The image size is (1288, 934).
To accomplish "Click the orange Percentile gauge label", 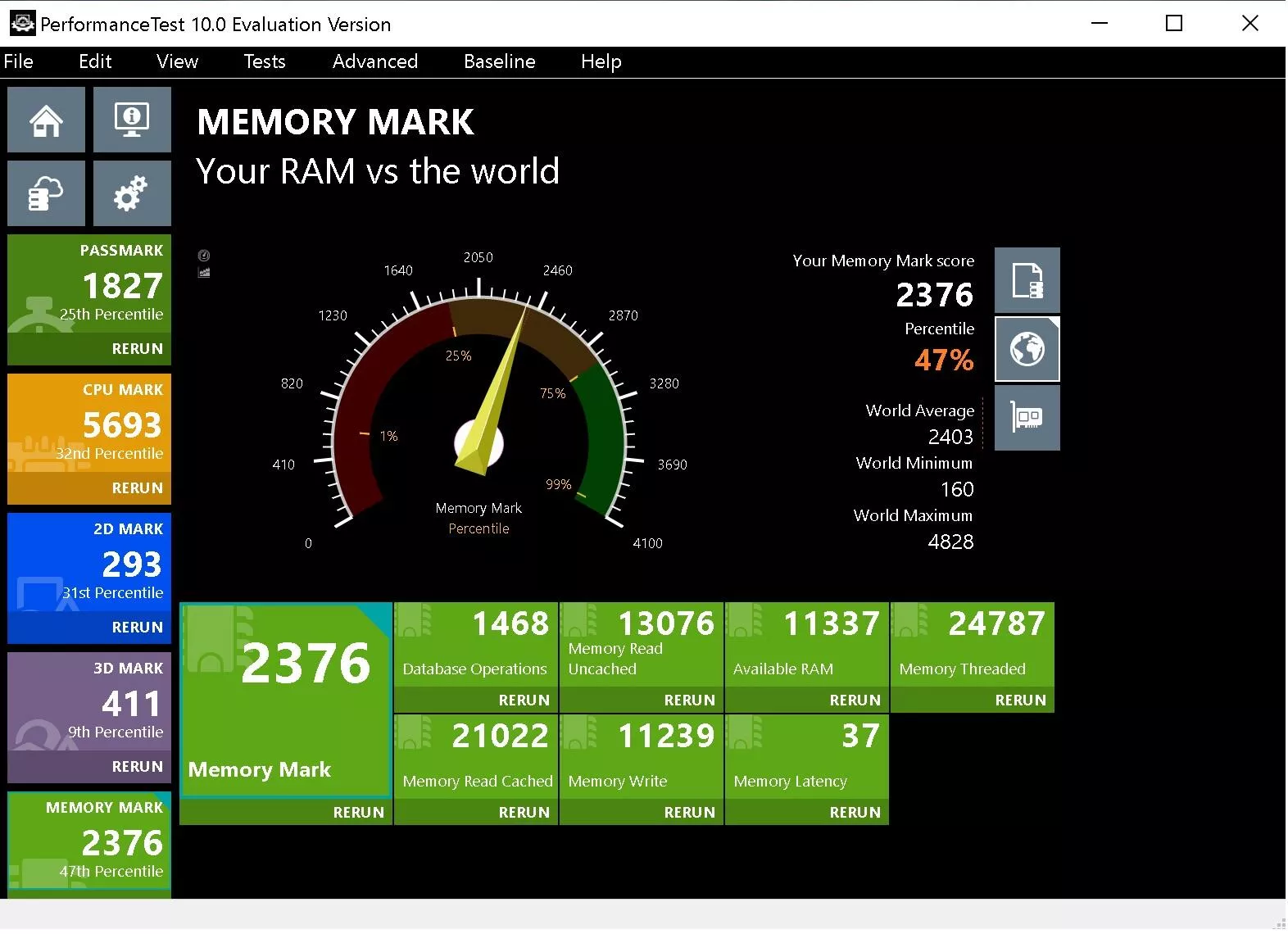I will [478, 529].
